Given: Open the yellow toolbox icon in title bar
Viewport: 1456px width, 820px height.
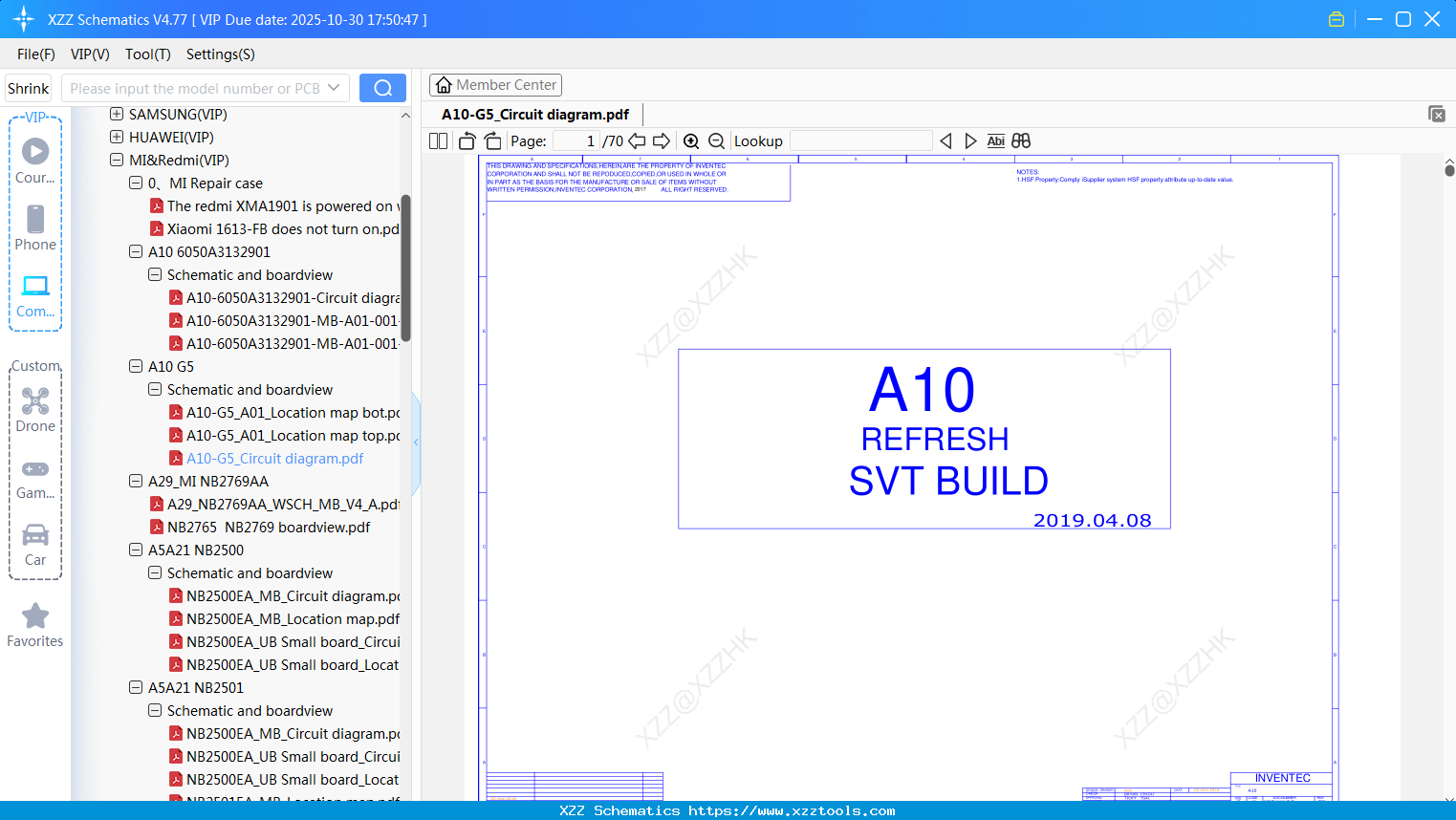Looking at the screenshot, I should (x=1336, y=19).
